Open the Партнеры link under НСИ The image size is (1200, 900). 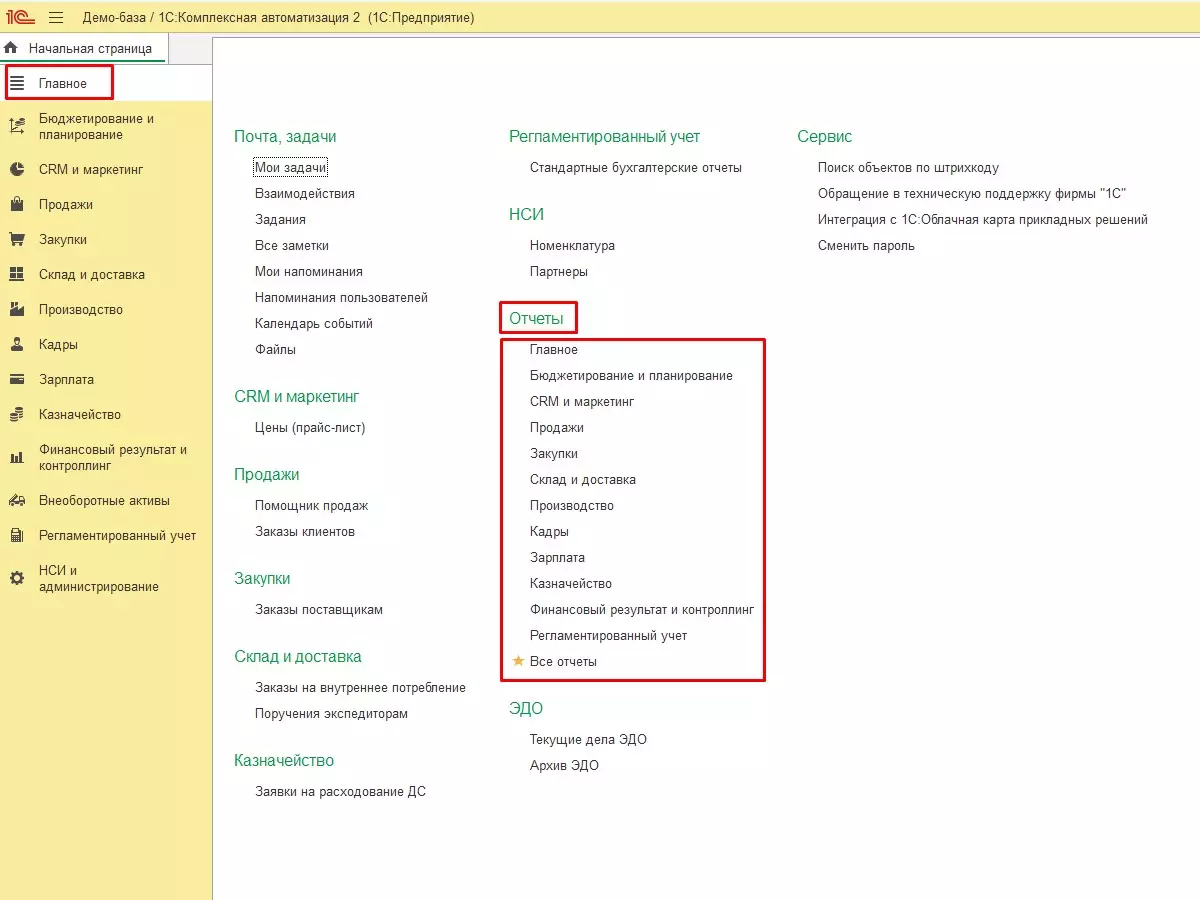click(x=559, y=272)
